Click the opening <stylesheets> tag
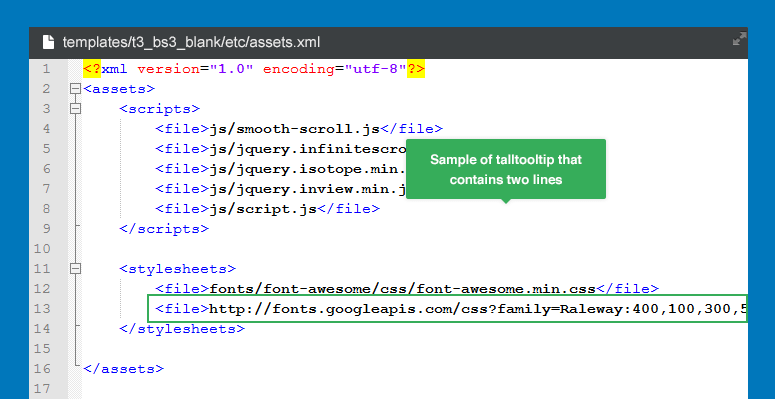775x399 pixels. point(177,269)
